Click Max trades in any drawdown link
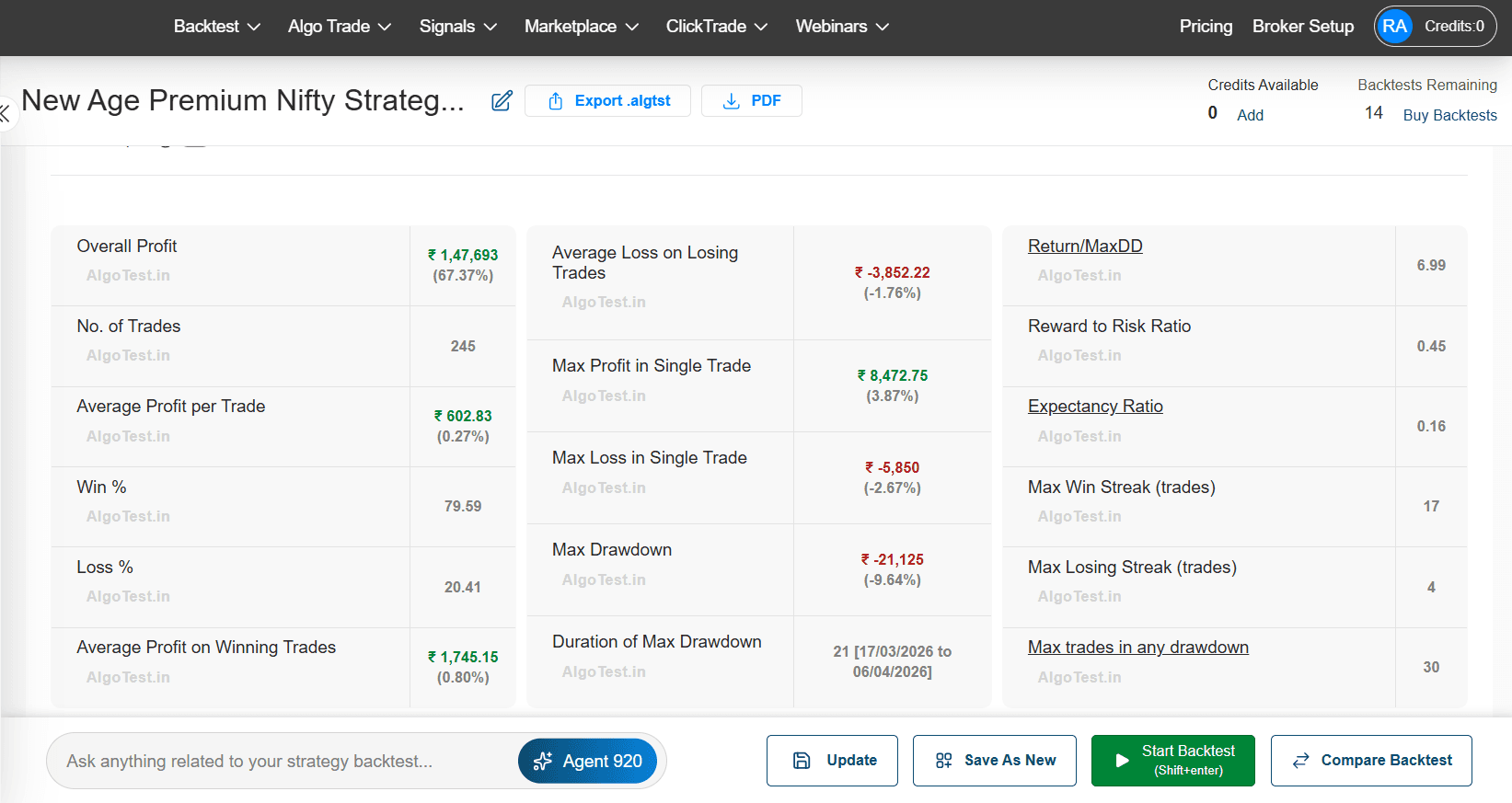The width and height of the screenshot is (1512, 803). (1138, 647)
